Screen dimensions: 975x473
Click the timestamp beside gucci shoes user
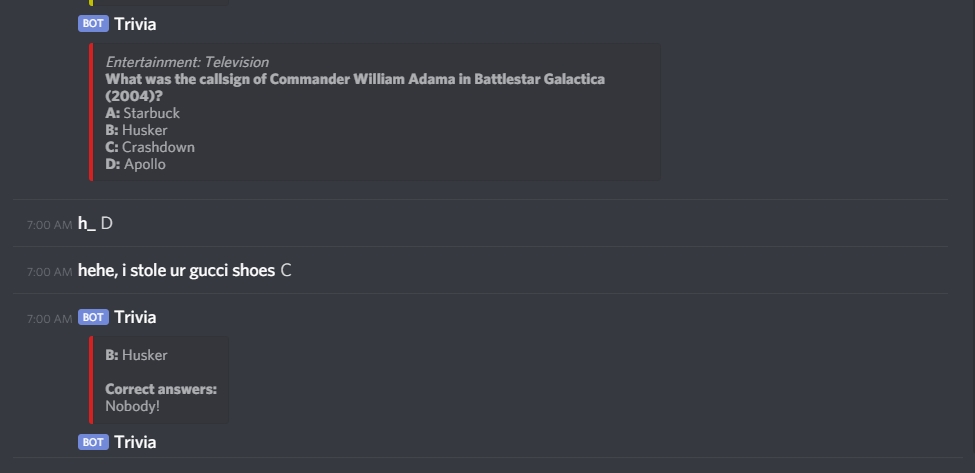pyautogui.click(x=49, y=272)
